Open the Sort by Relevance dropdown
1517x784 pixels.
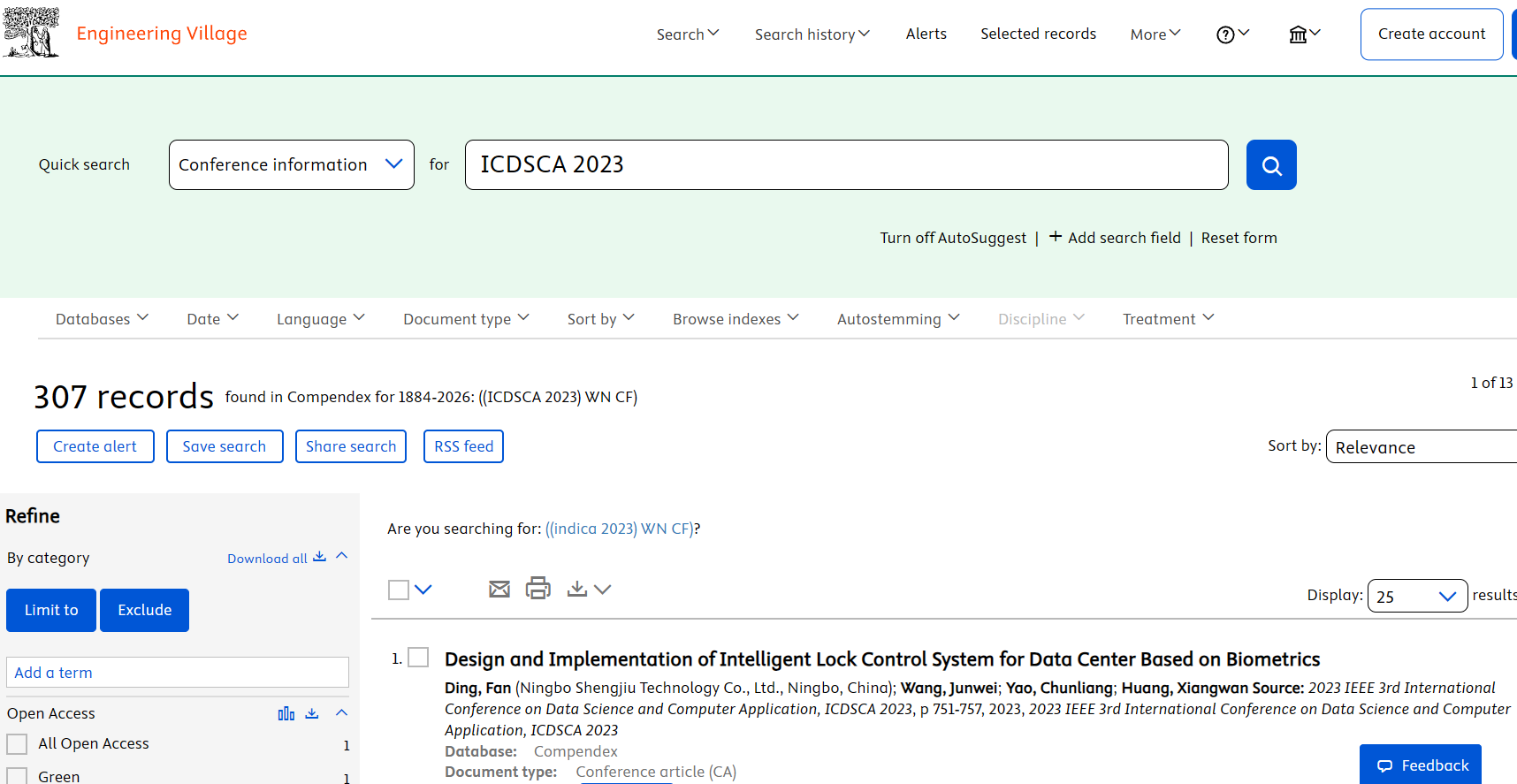[x=1422, y=447]
